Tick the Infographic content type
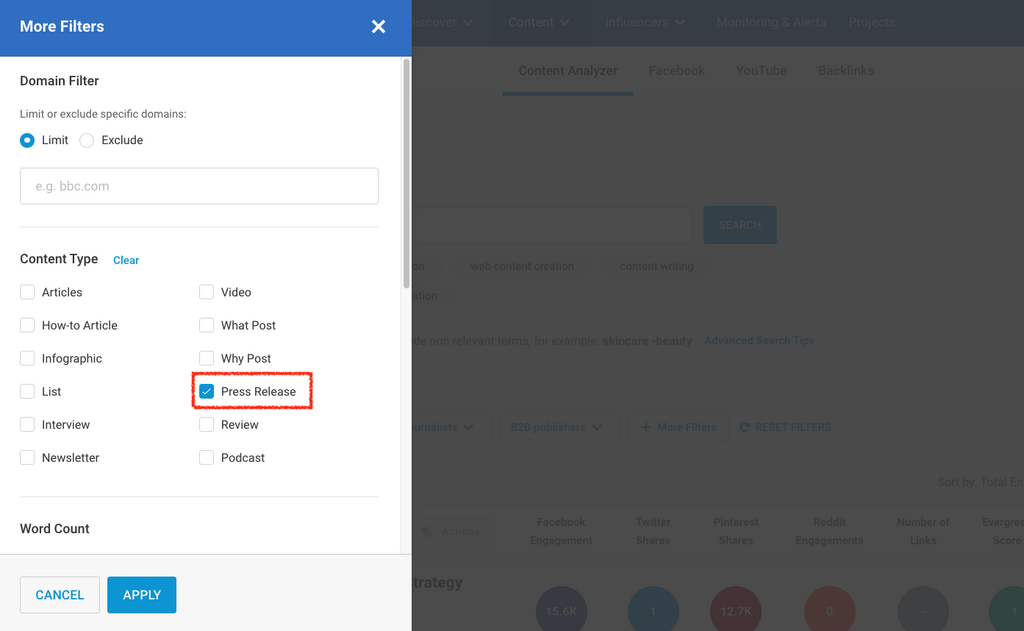Image resolution: width=1024 pixels, height=631 pixels. click(x=28, y=358)
